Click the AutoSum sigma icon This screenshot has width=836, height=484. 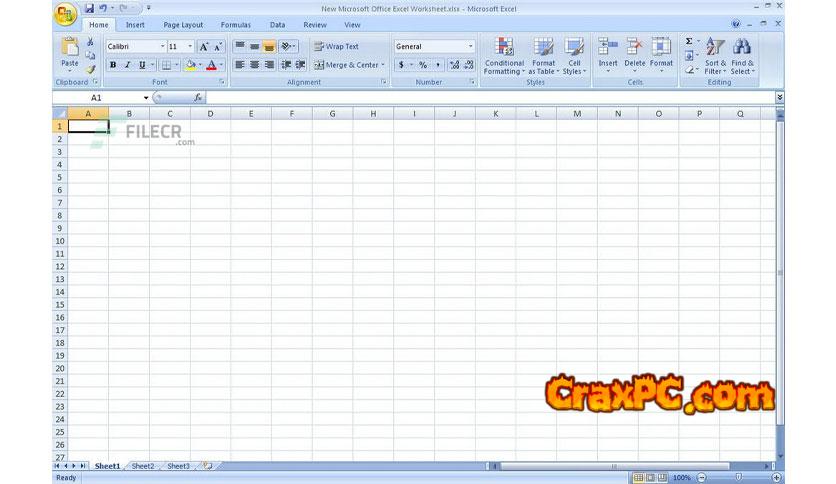tap(689, 42)
